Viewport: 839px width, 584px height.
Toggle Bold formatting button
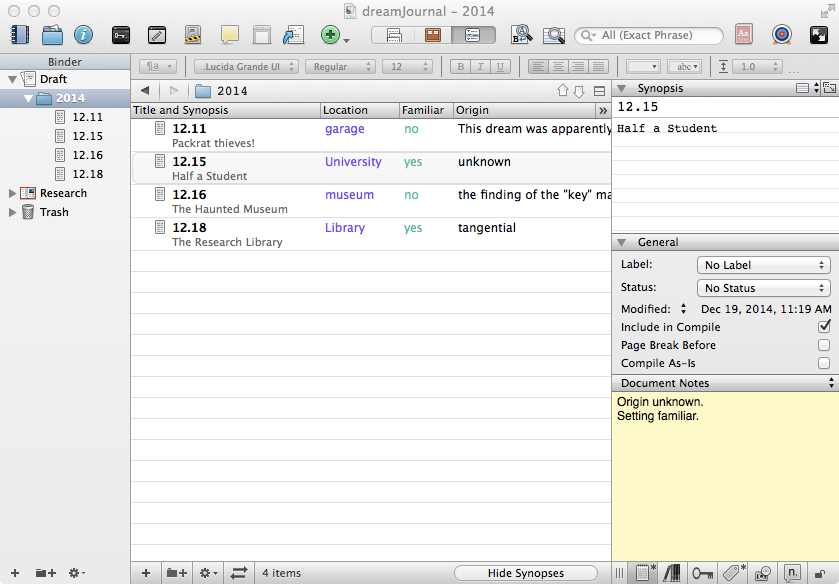[460, 66]
